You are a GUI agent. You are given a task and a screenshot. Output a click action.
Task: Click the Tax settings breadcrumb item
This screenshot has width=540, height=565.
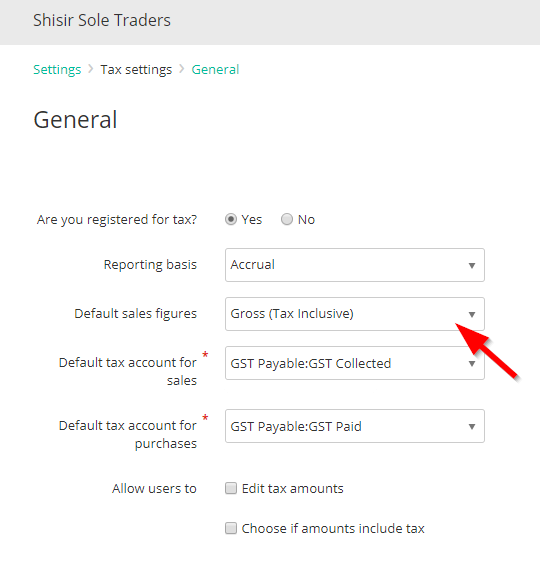[x=136, y=70]
